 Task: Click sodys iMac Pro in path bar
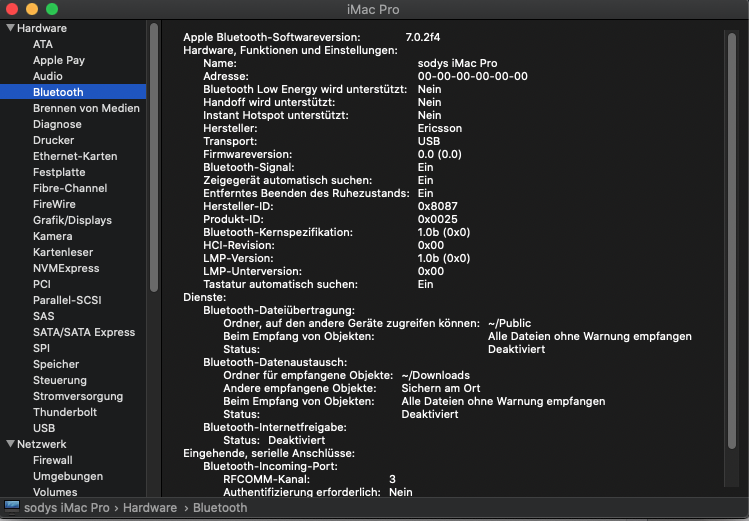tap(68, 508)
